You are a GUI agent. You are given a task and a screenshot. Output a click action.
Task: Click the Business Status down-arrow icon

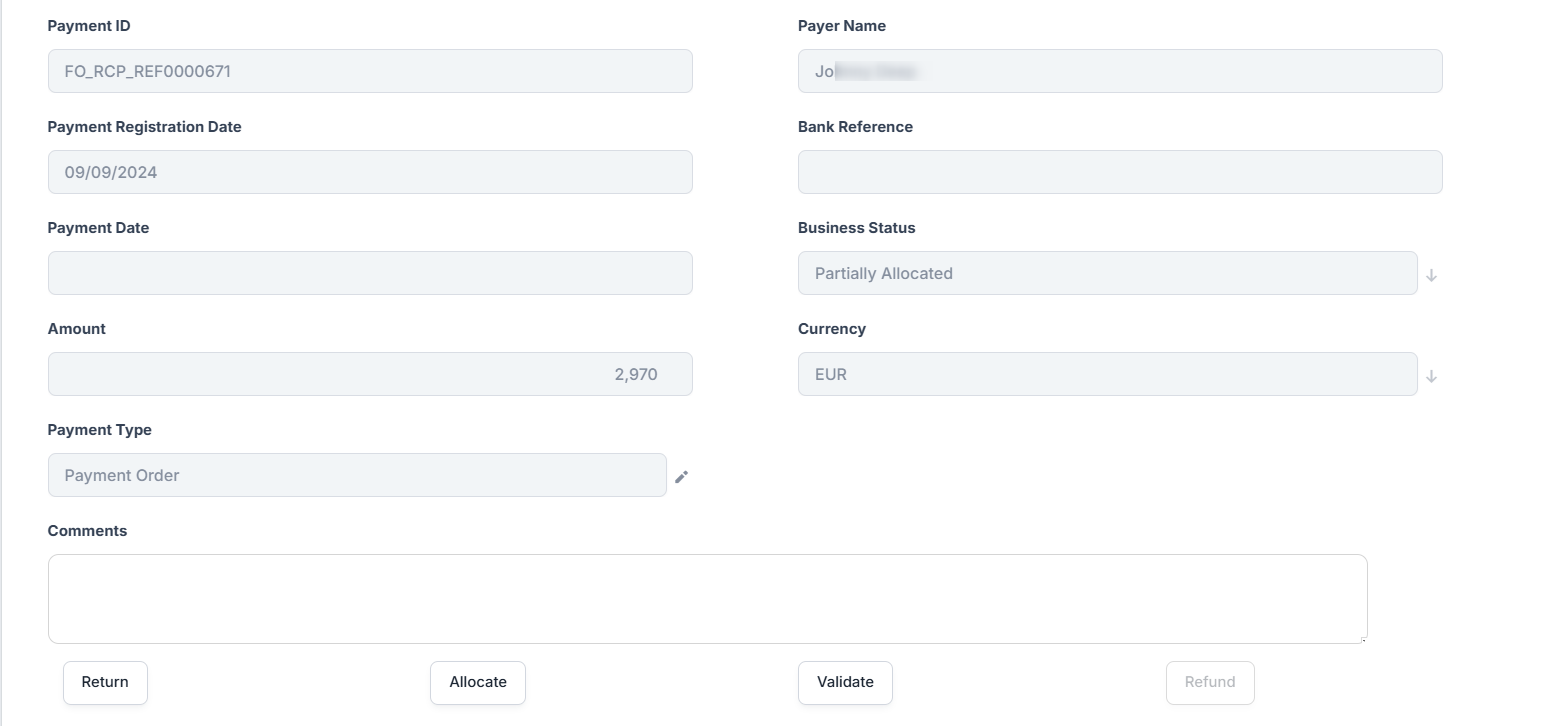1430,274
